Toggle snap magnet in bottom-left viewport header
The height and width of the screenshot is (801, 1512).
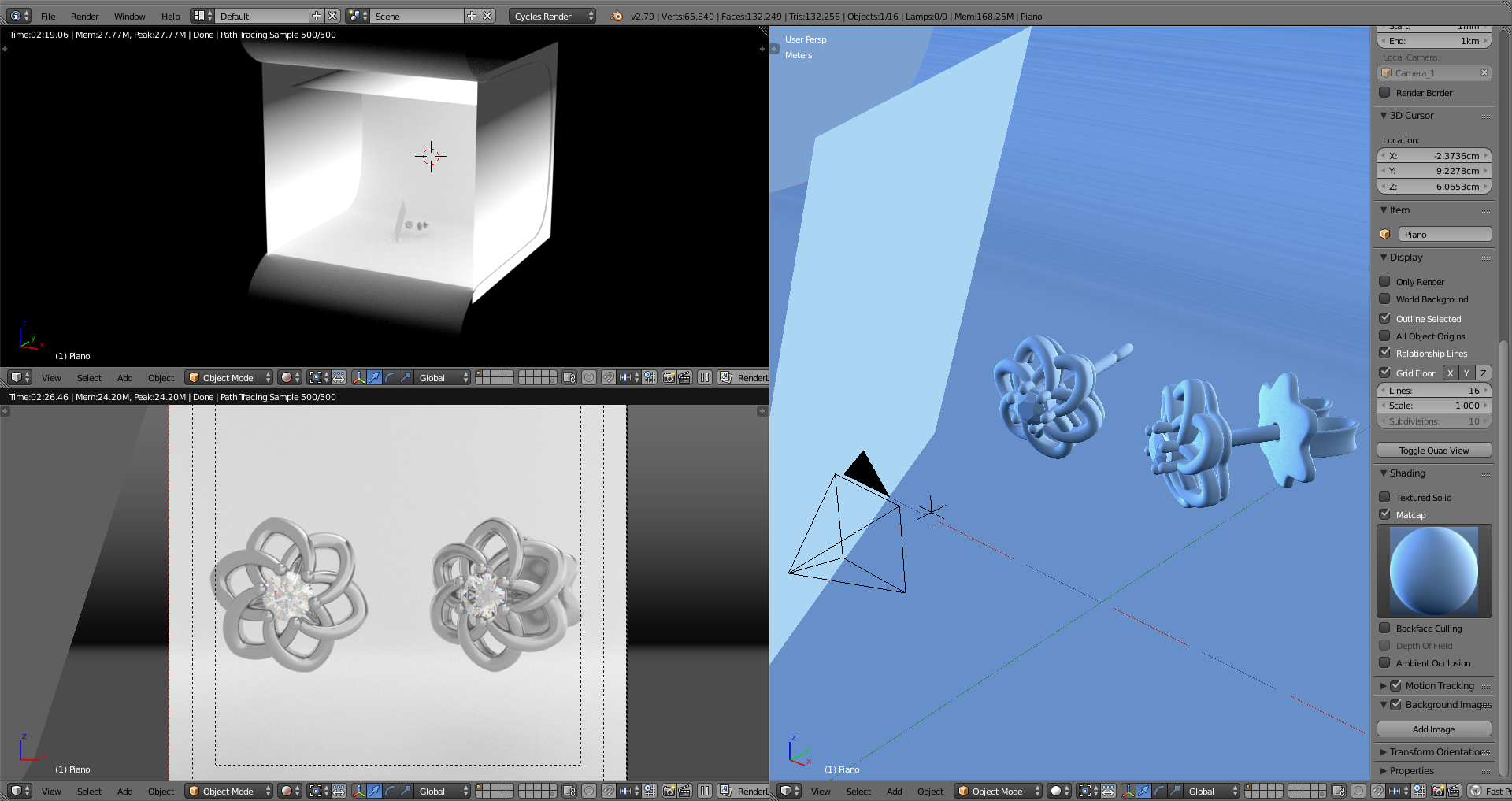pyautogui.click(x=608, y=791)
